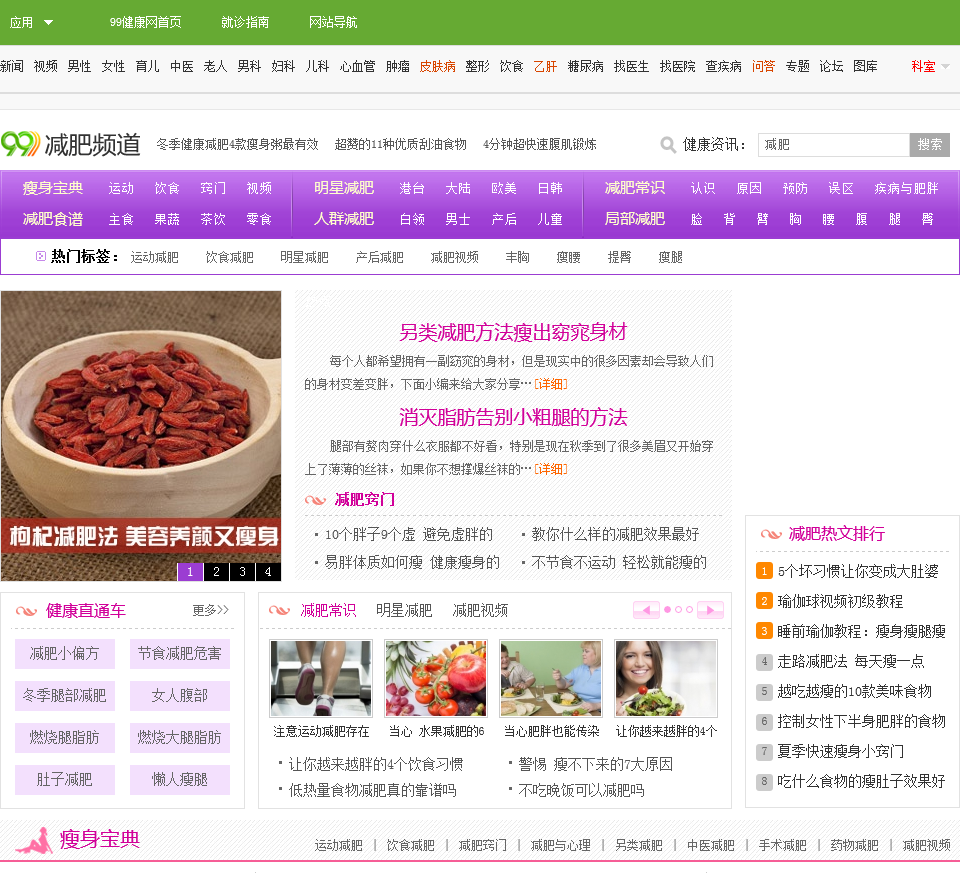Select the third pager dot
The width and height of the screenshot is (960, 873).
pyautogui.click(x=689, y=610)
